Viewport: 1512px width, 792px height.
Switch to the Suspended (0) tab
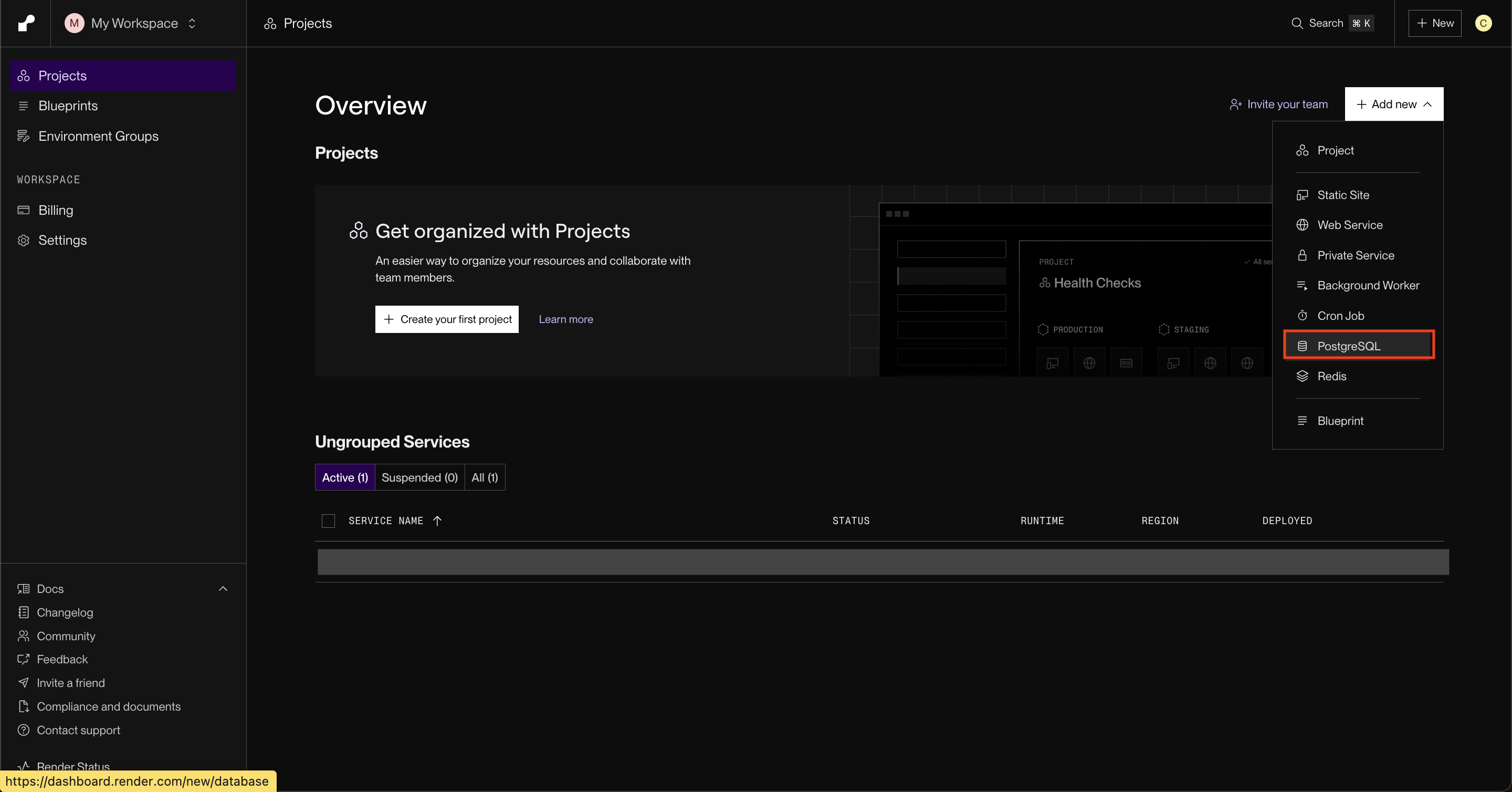tap(419, 477)
